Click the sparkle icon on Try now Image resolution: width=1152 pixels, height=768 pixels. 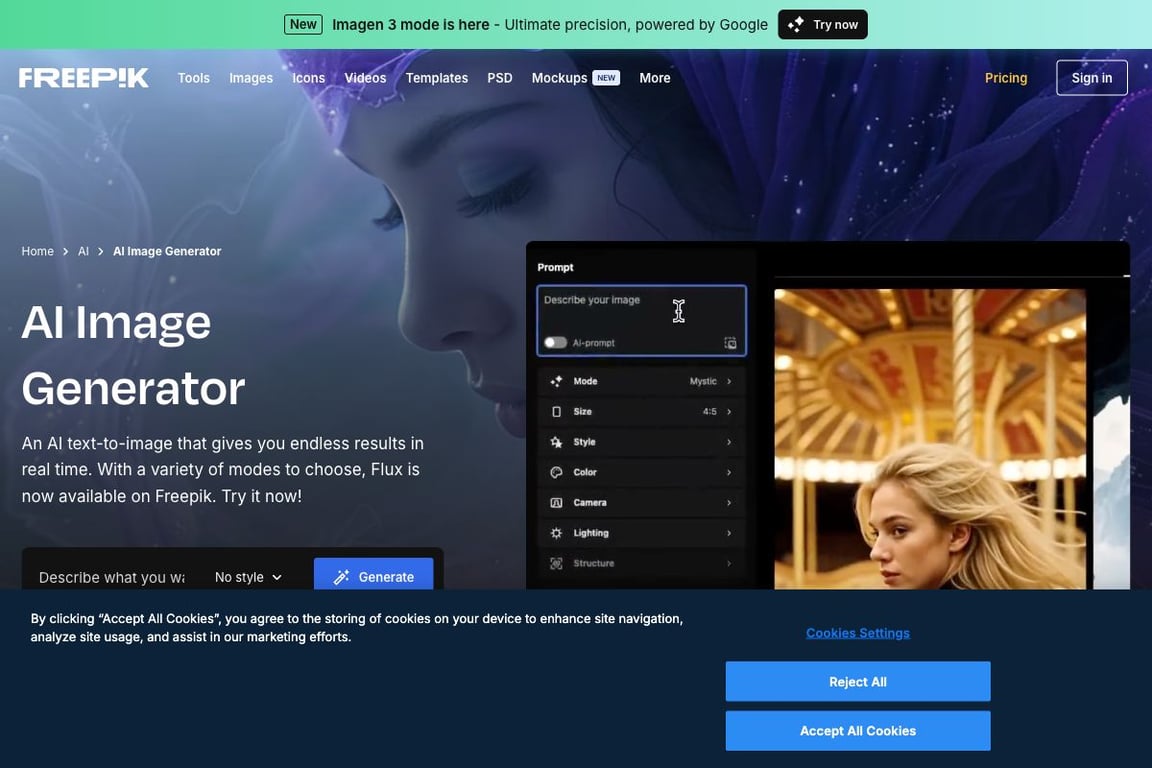click(796, 24)
